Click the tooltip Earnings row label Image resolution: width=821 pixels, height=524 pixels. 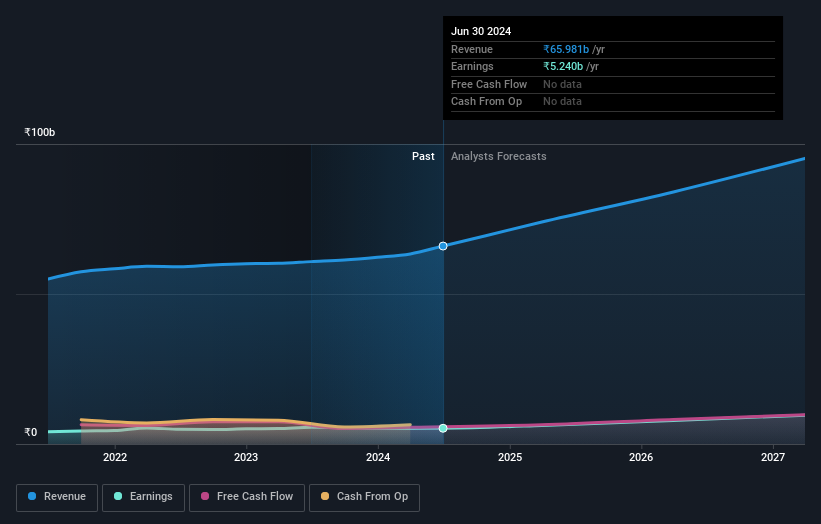472,66
